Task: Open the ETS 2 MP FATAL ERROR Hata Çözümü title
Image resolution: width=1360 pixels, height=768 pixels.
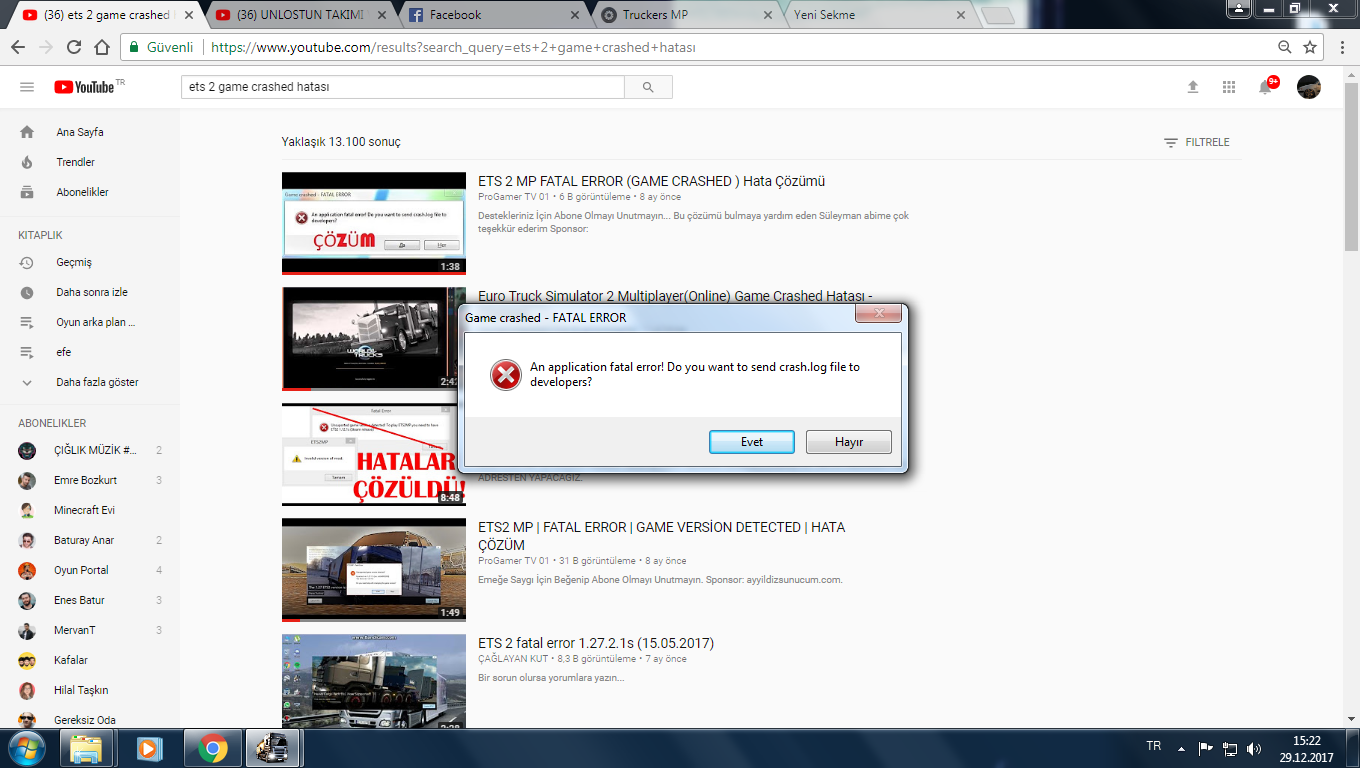Action: tap(651, 181)
